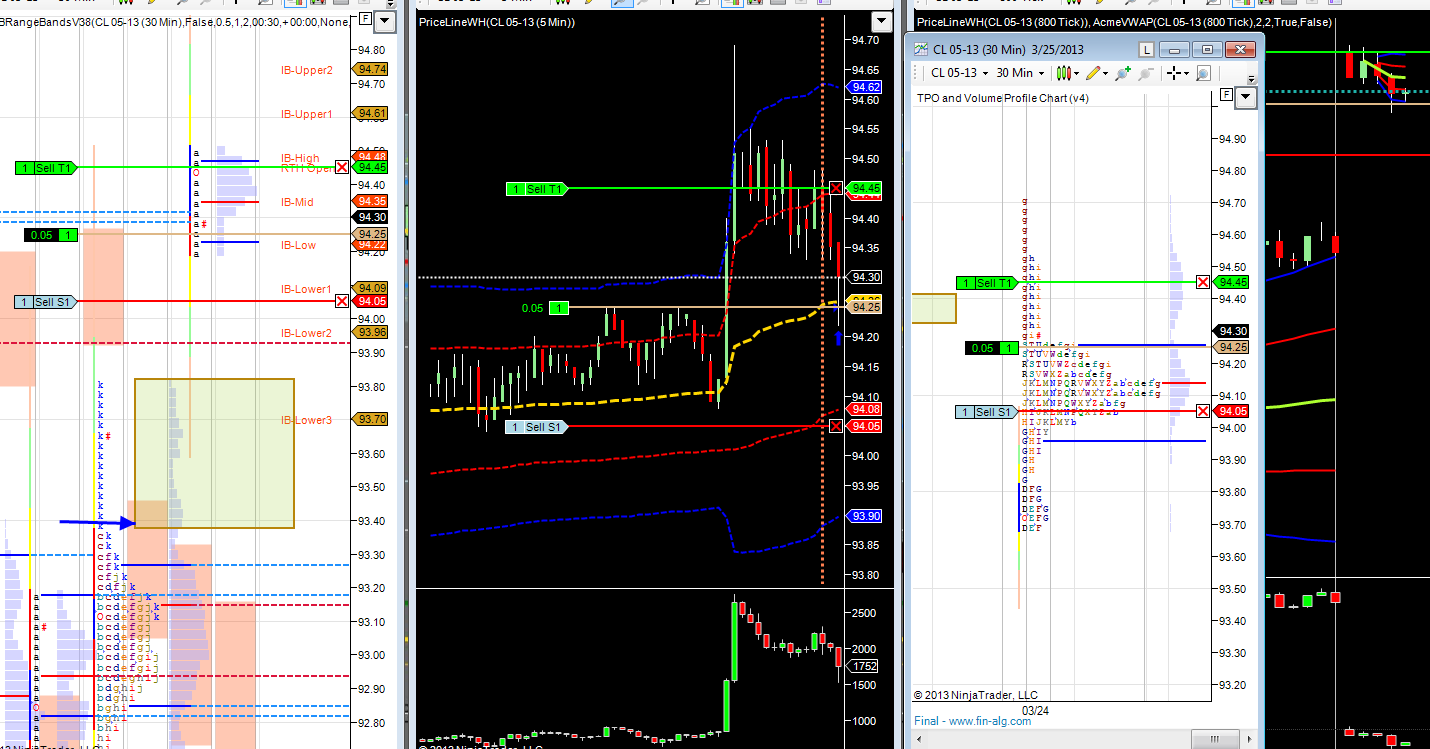Image resolution: width=1430 pixels, height=749 pixels.
Task: Maximize the CL 05-13 (30 Min) window
Action: (1206, 49)
